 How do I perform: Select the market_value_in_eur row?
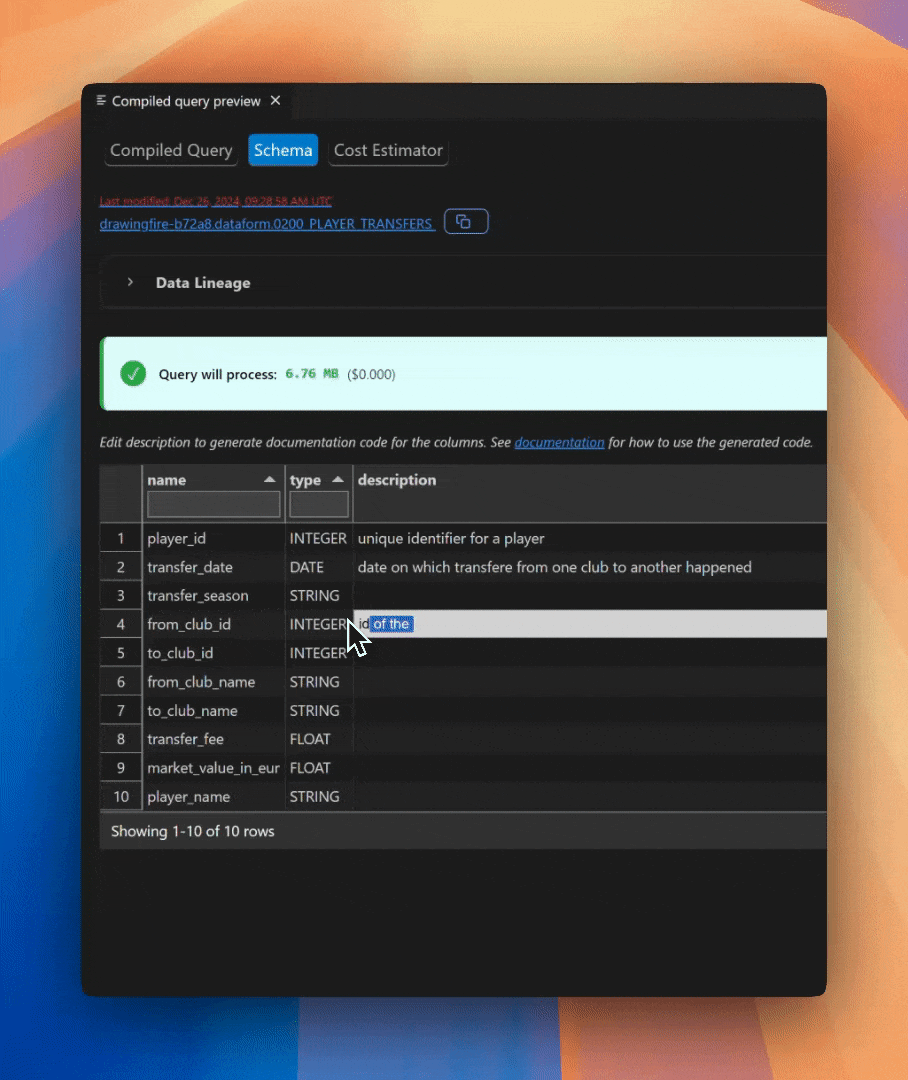213,768
